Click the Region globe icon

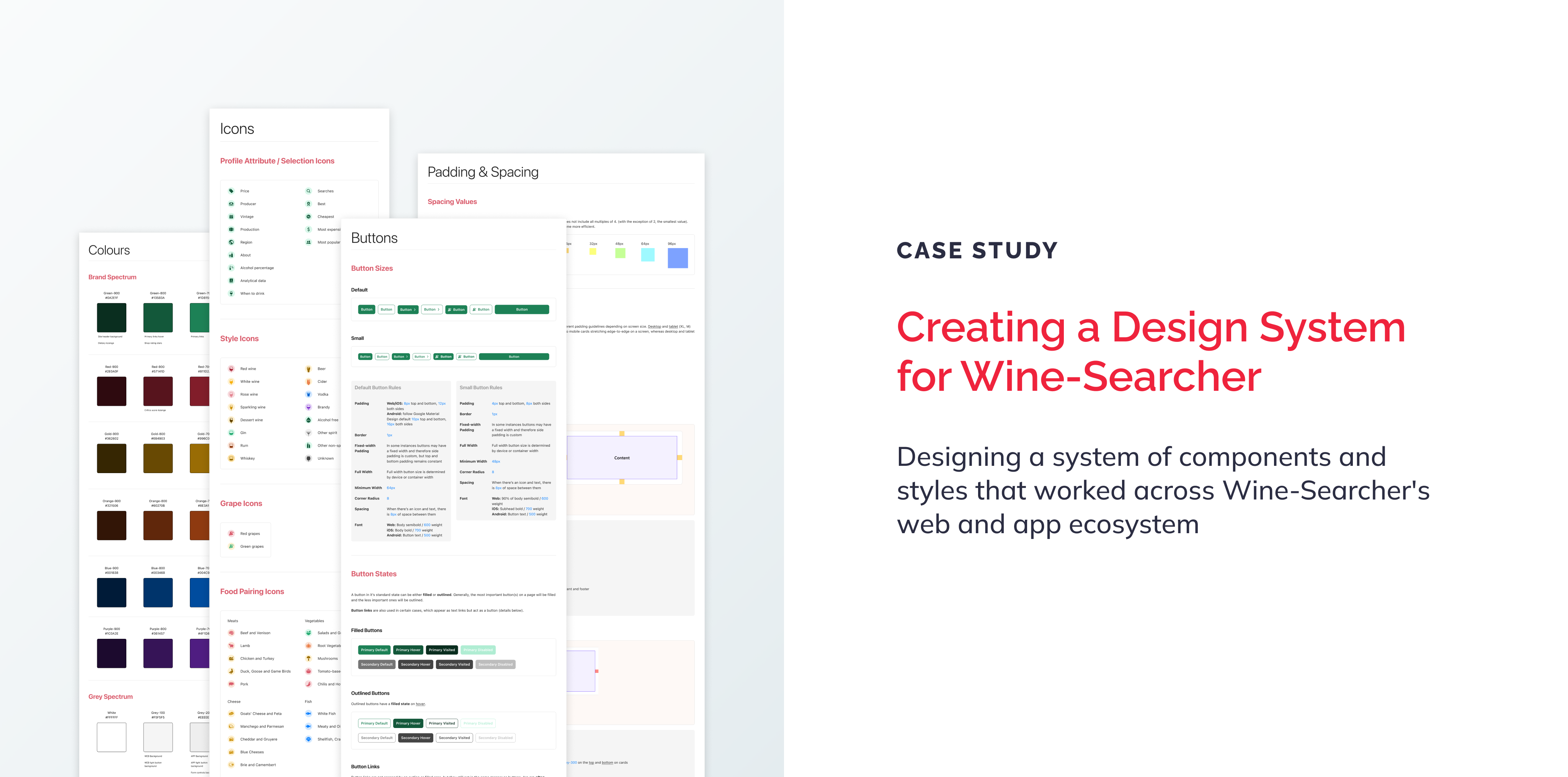coord(231,242)
